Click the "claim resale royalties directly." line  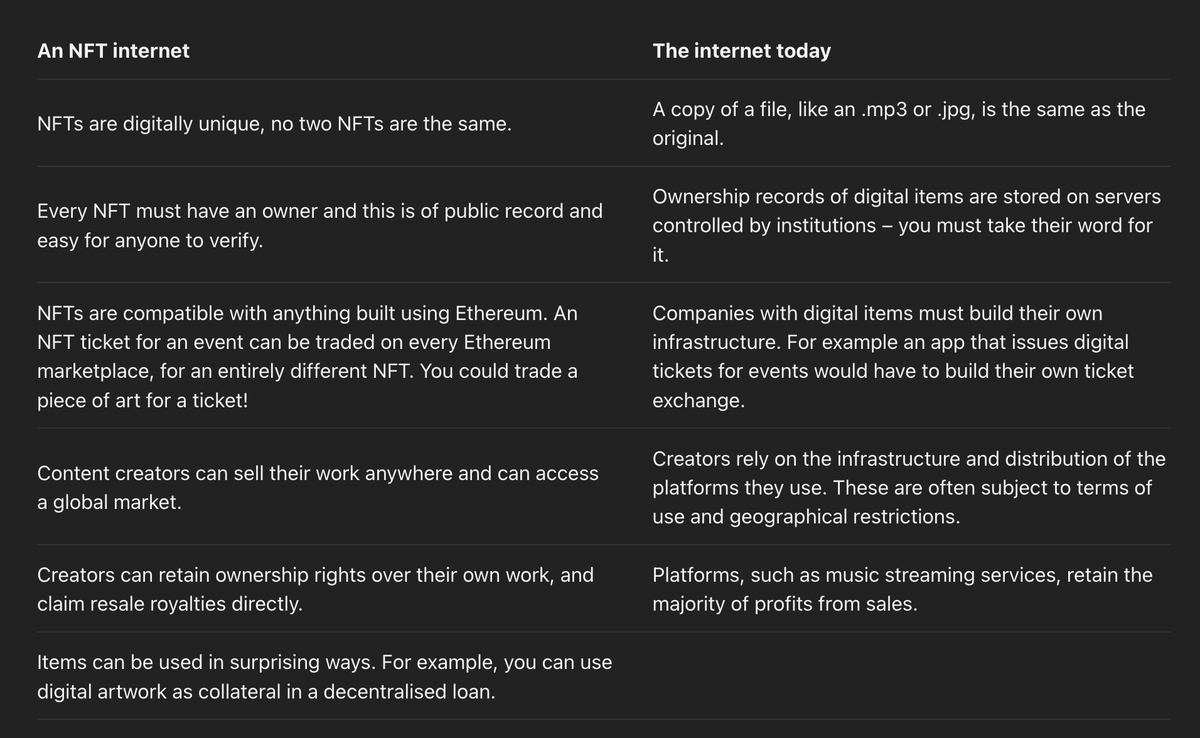click(x=169, y=605)
